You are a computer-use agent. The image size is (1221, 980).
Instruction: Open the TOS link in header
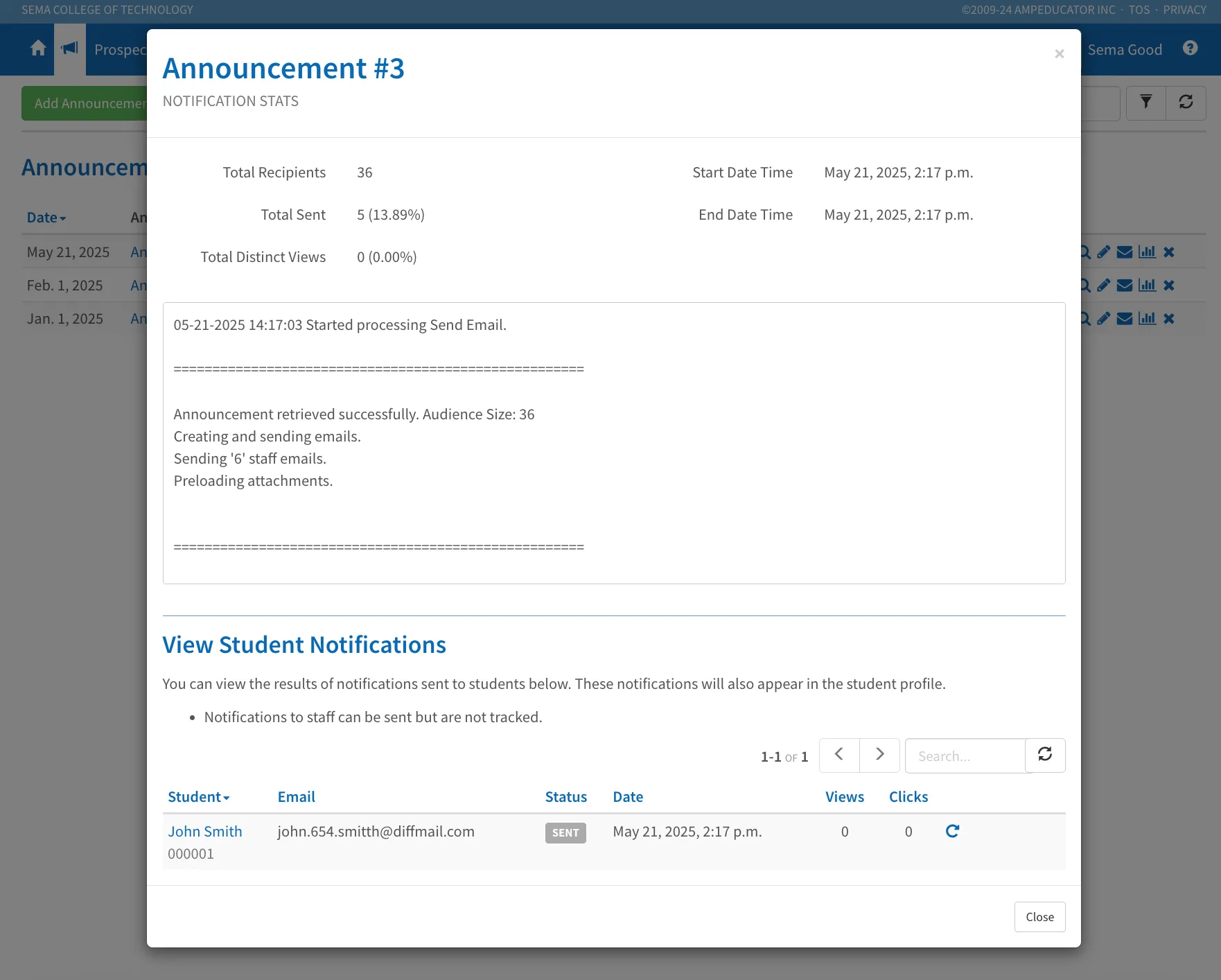pyautogui.click(x=1139, y=10)
